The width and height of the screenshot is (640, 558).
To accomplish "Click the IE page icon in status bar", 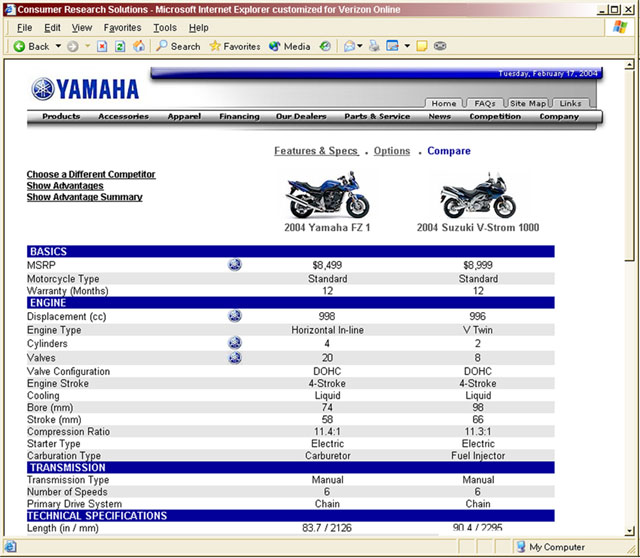I will [10, 547].
